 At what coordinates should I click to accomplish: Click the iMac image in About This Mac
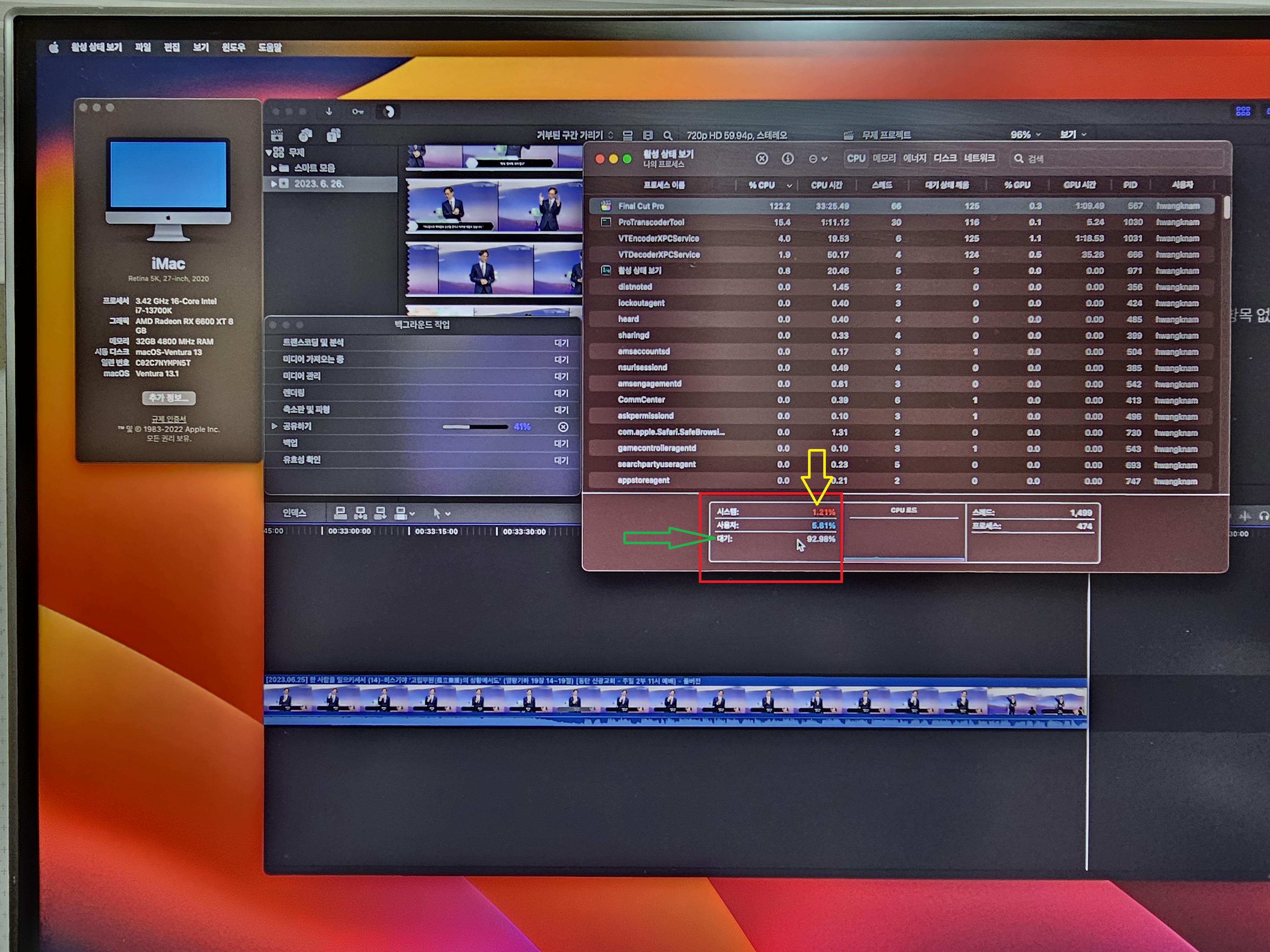click(x=168, y=189)
